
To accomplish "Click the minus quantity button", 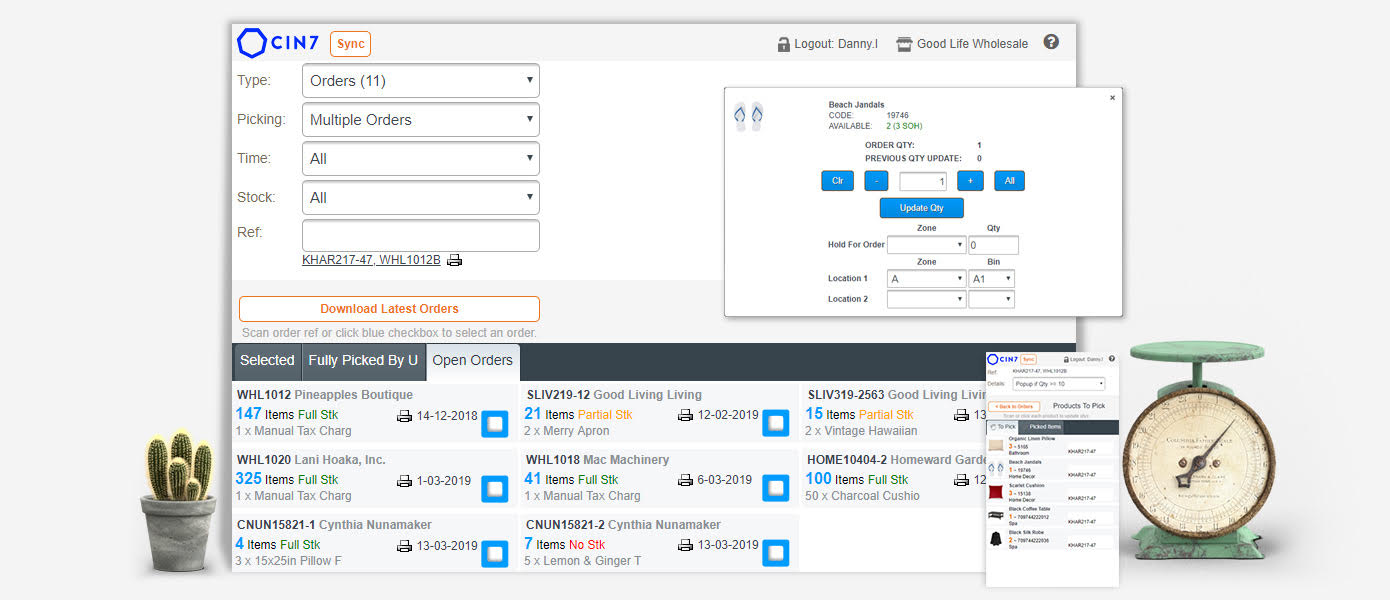I will pyautogui.click(x=876, y=181).
